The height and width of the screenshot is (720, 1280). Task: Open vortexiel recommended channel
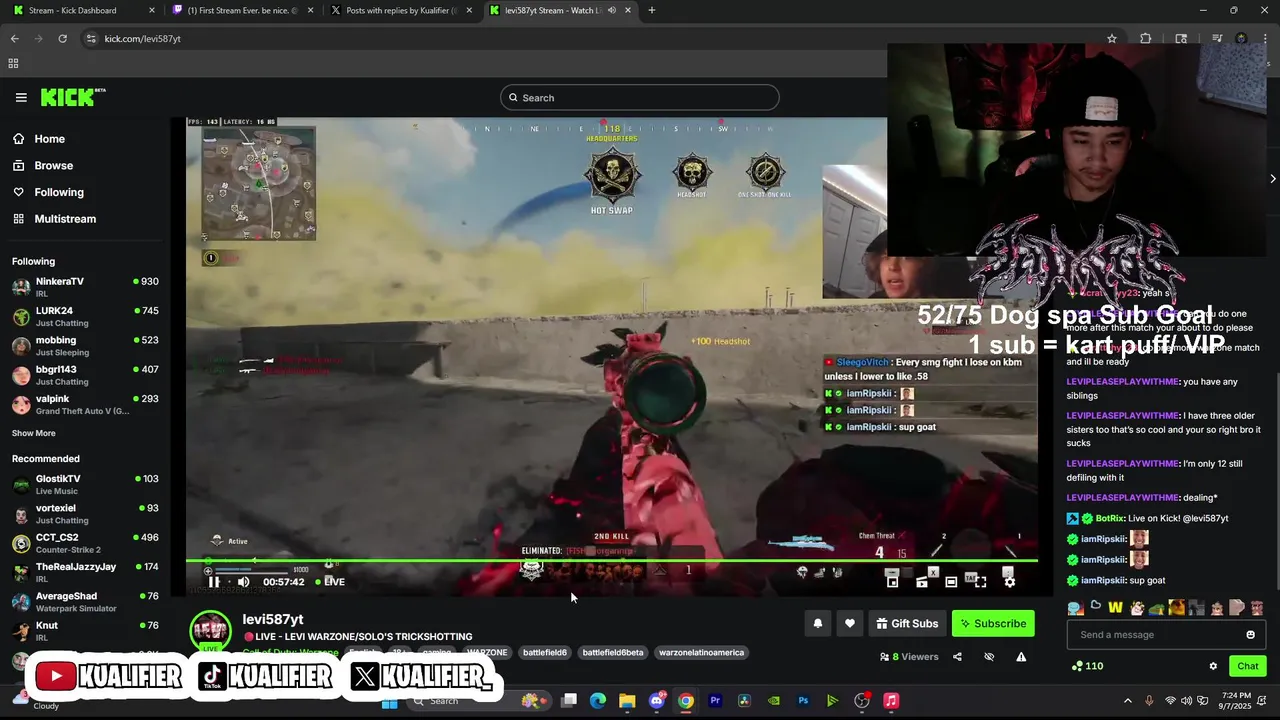[85, 513]
